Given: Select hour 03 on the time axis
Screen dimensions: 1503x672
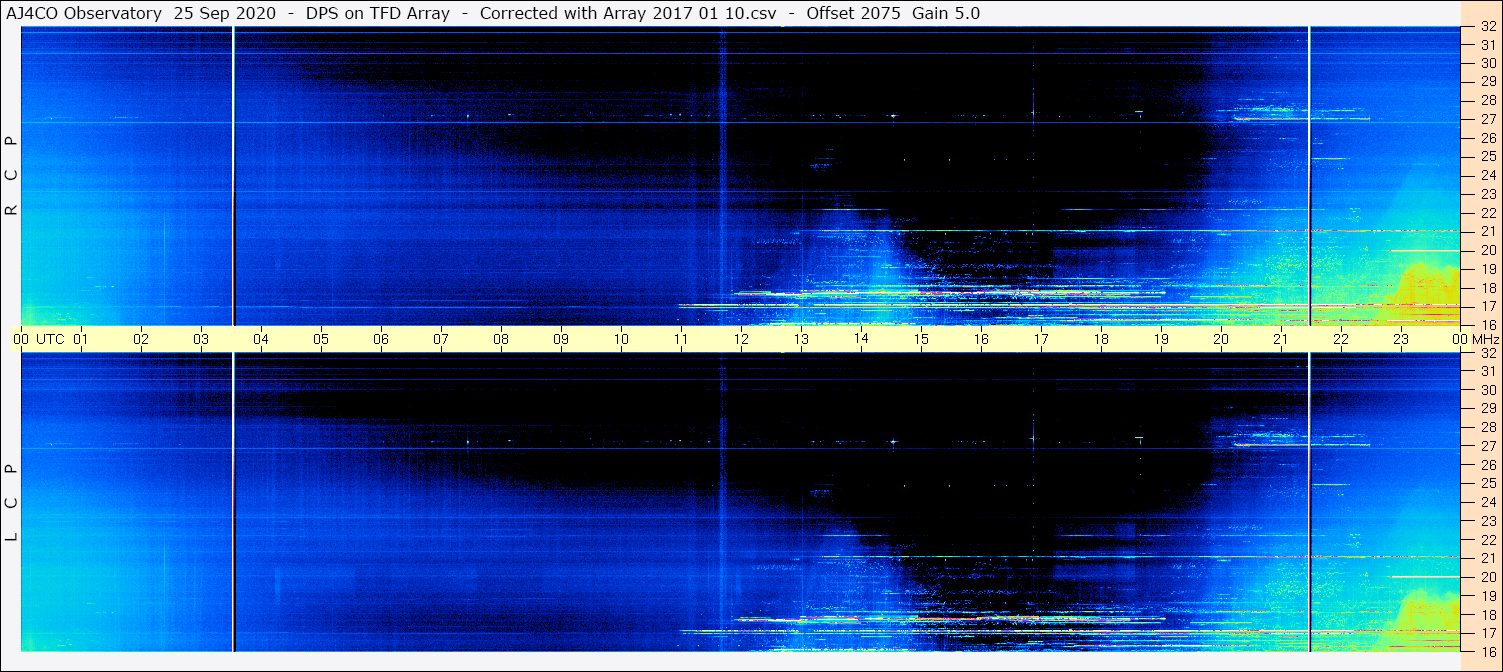Looking at the screenshot, I should point(201,339).
